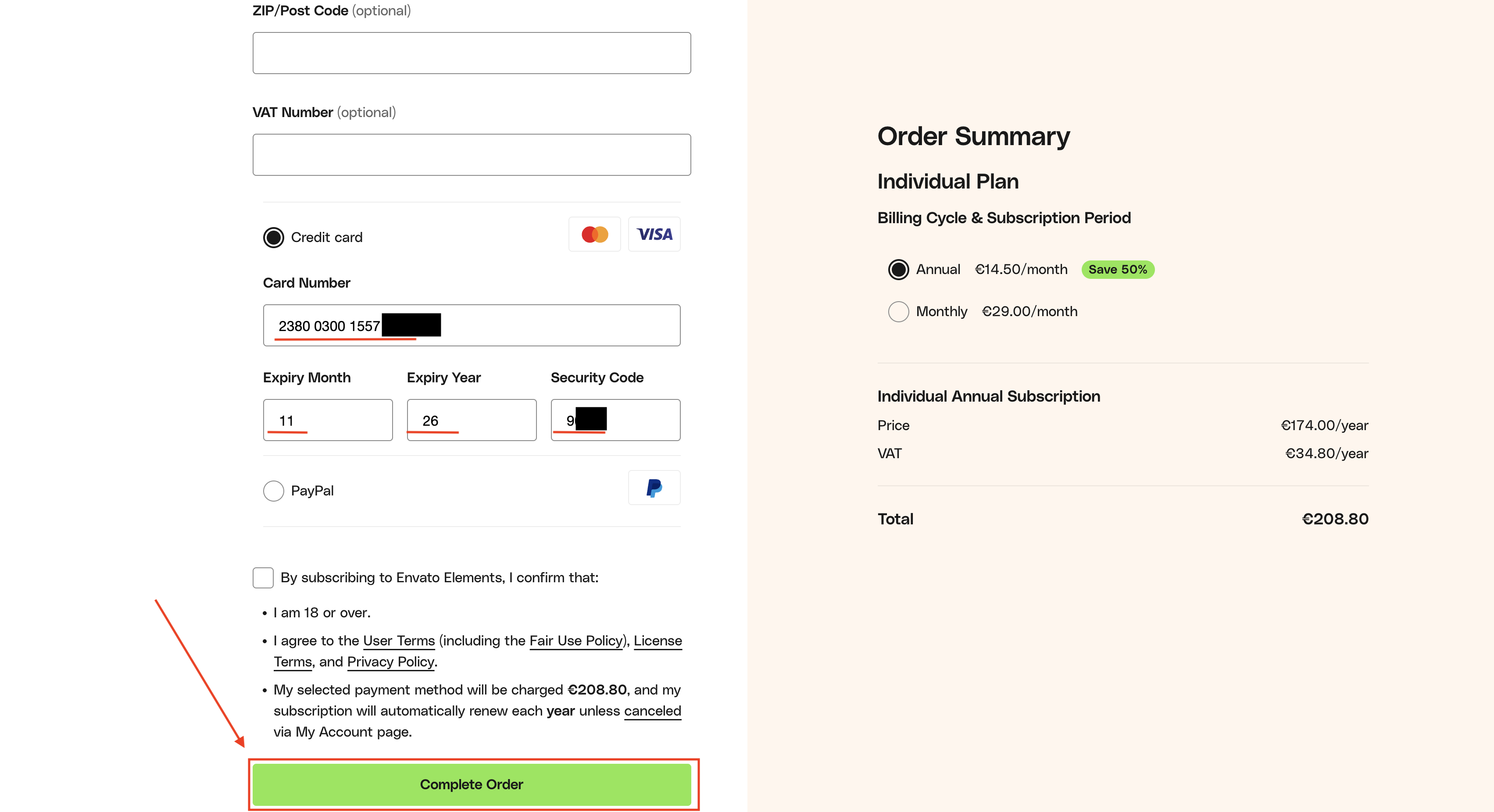
Task: Open the License Terms link
Action: 657,641
